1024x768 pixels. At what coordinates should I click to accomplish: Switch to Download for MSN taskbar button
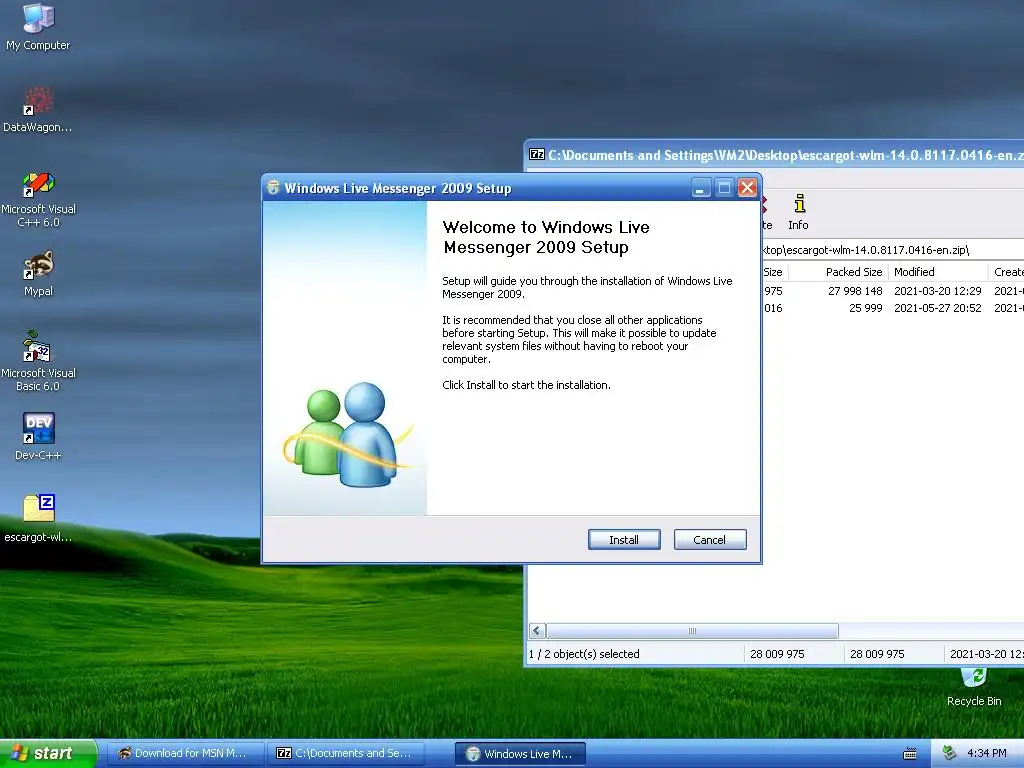tap(185, 753)
